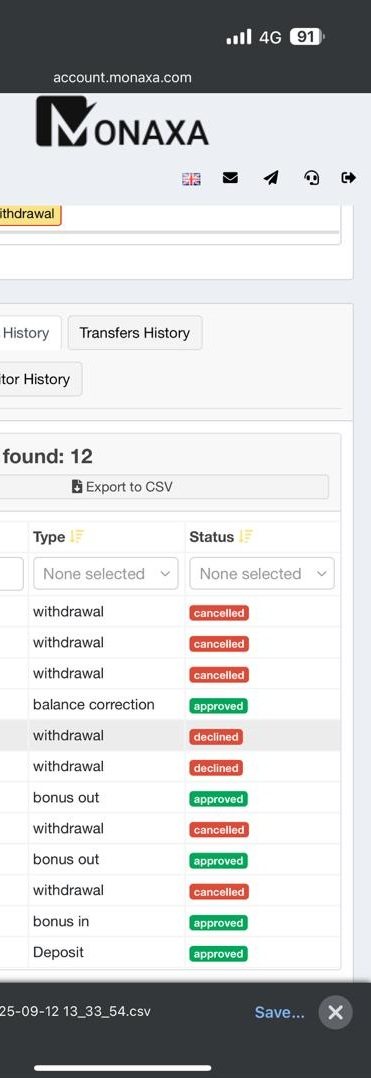Tap Save for the downloaded CSV

(279, 1012)
